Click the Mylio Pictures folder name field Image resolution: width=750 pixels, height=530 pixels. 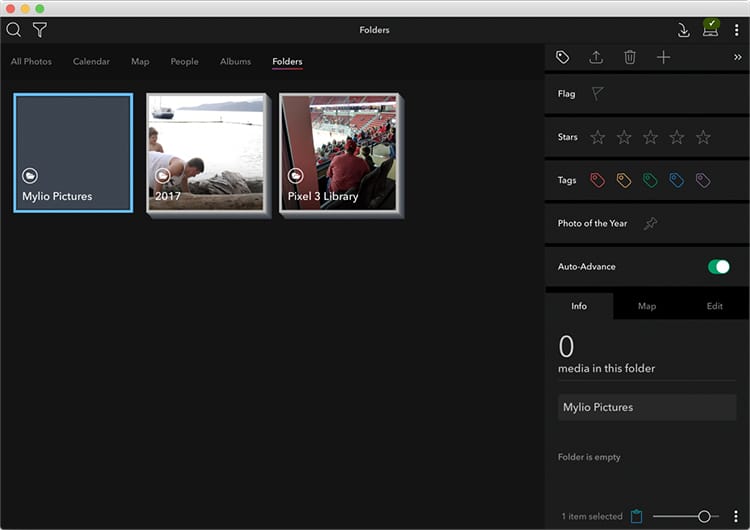[646, 407]
